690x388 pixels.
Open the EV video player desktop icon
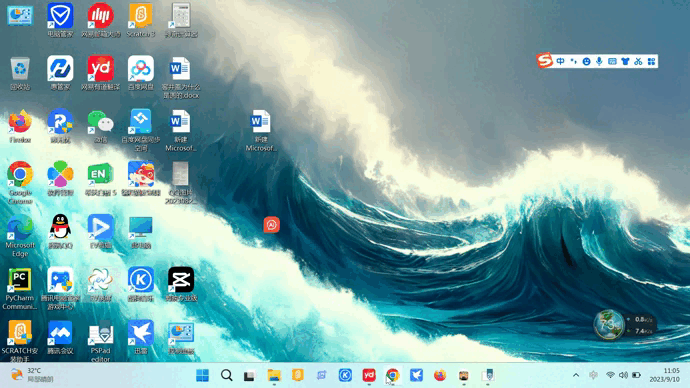point(100,227)
